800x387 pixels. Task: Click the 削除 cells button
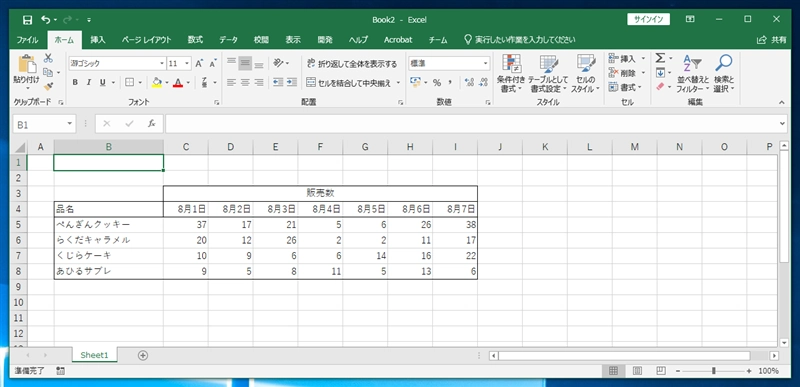click(x=622, y=72)
